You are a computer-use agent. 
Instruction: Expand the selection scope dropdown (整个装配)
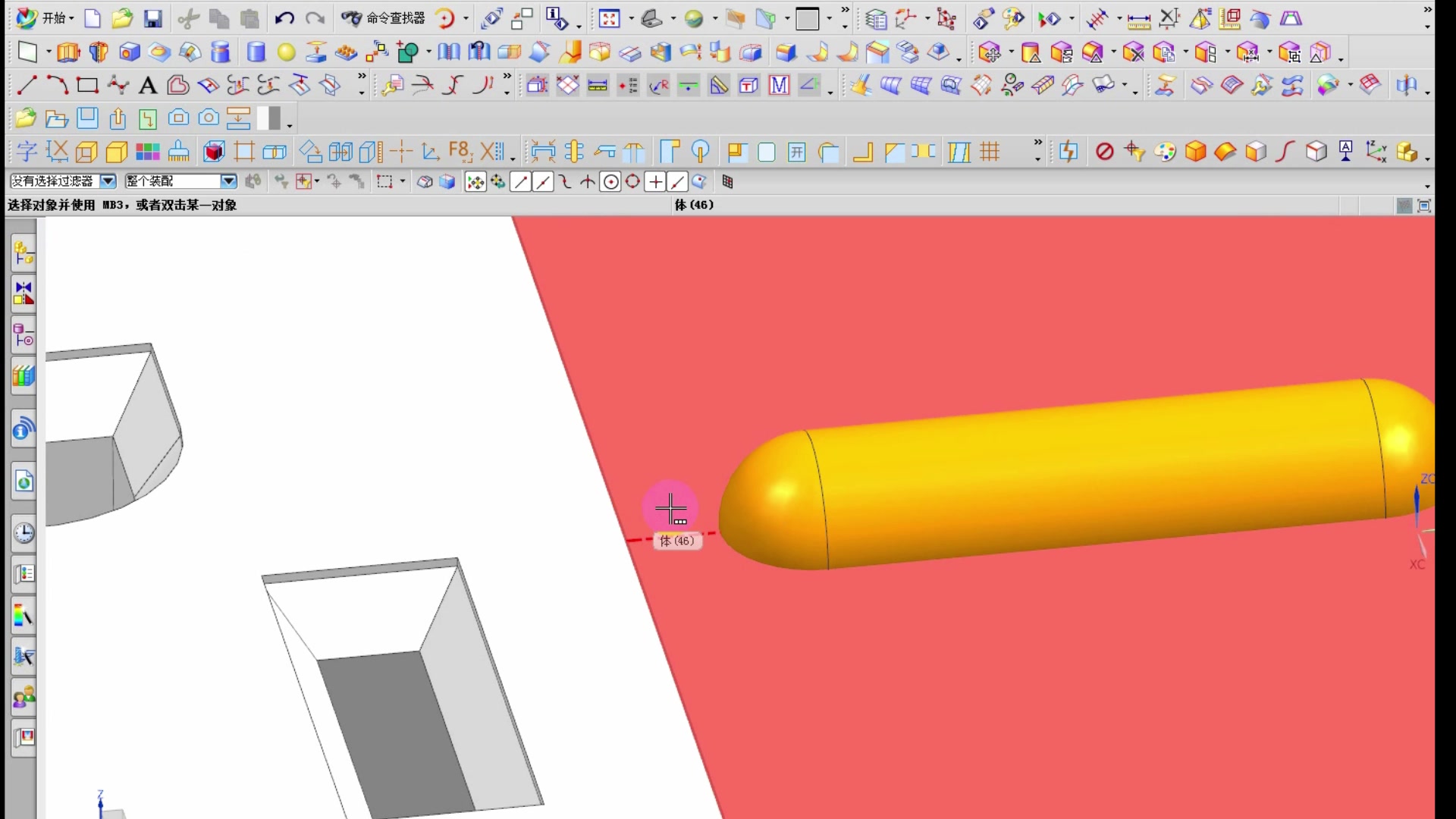228,181
